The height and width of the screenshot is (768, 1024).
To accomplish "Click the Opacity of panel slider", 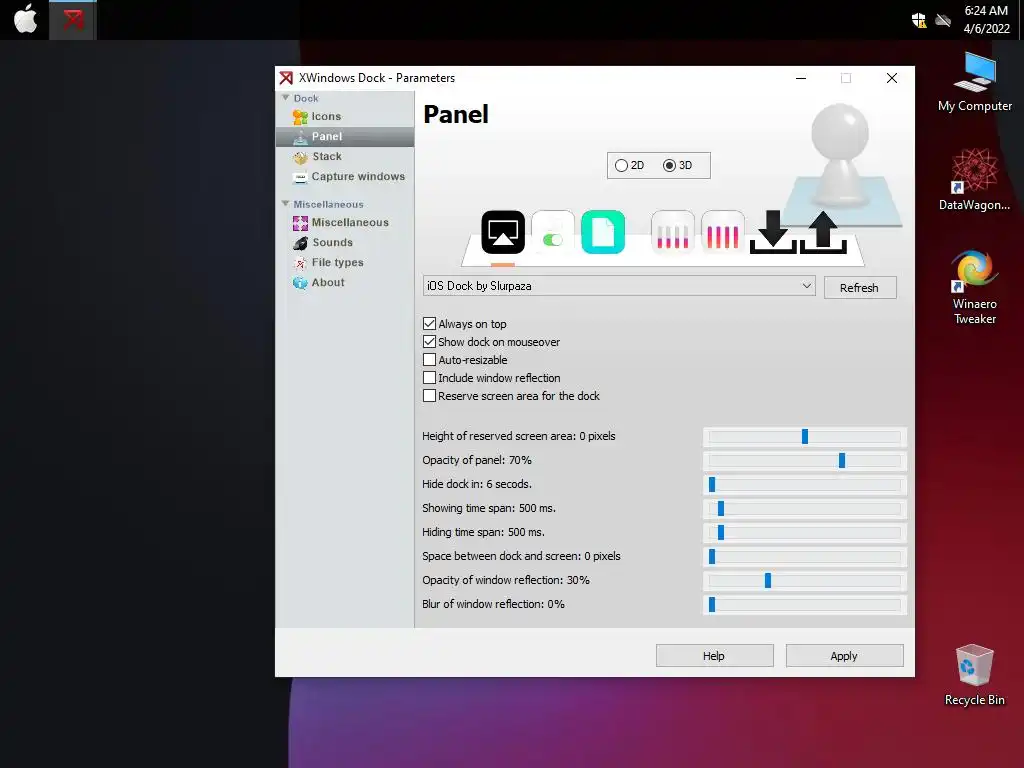I will tap(805, 461).
